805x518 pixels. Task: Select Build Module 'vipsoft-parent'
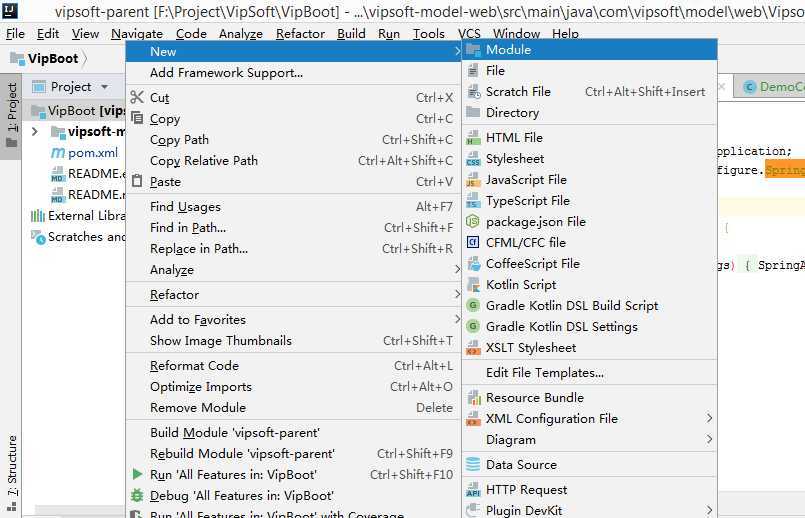pos(293,433)
